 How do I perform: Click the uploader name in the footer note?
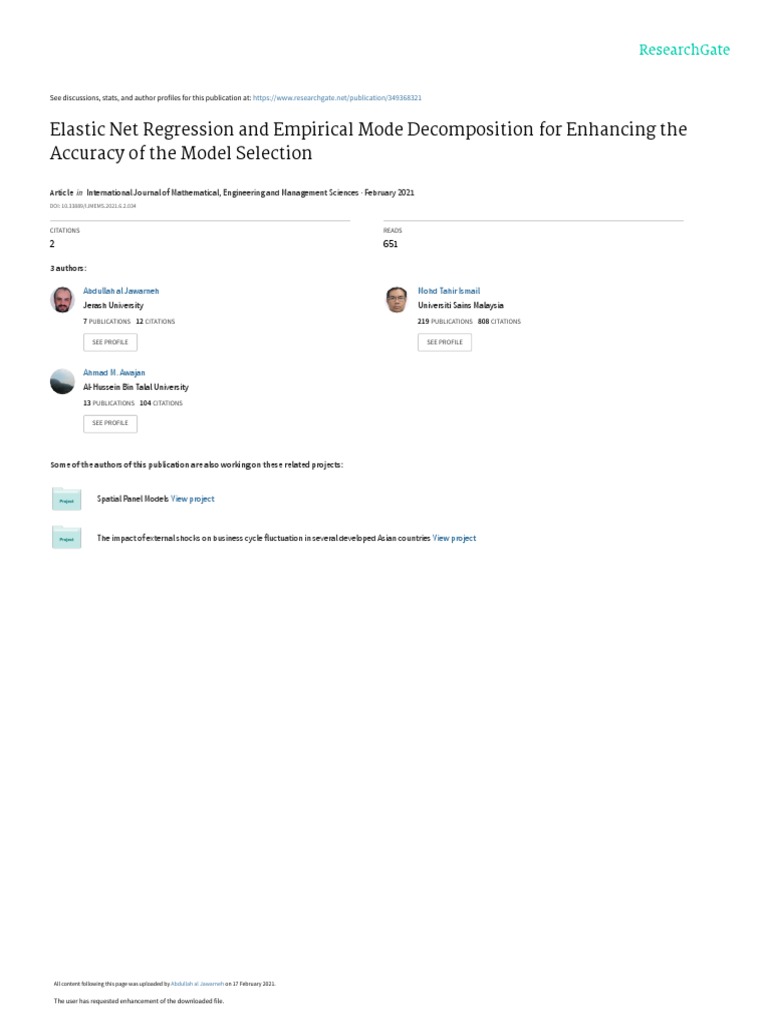pyautogui.click(x=198, y=983)
